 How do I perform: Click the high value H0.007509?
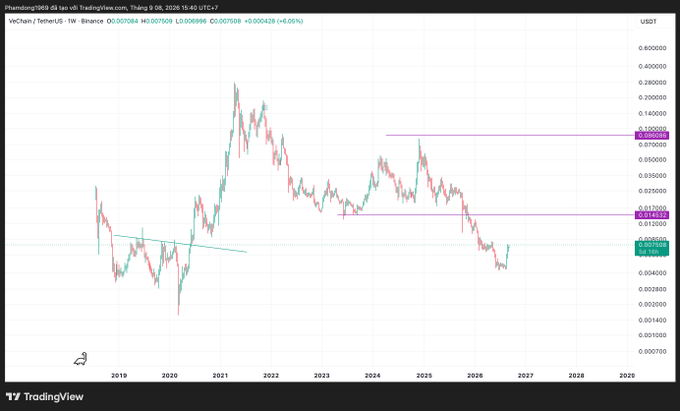click(157, 21)
